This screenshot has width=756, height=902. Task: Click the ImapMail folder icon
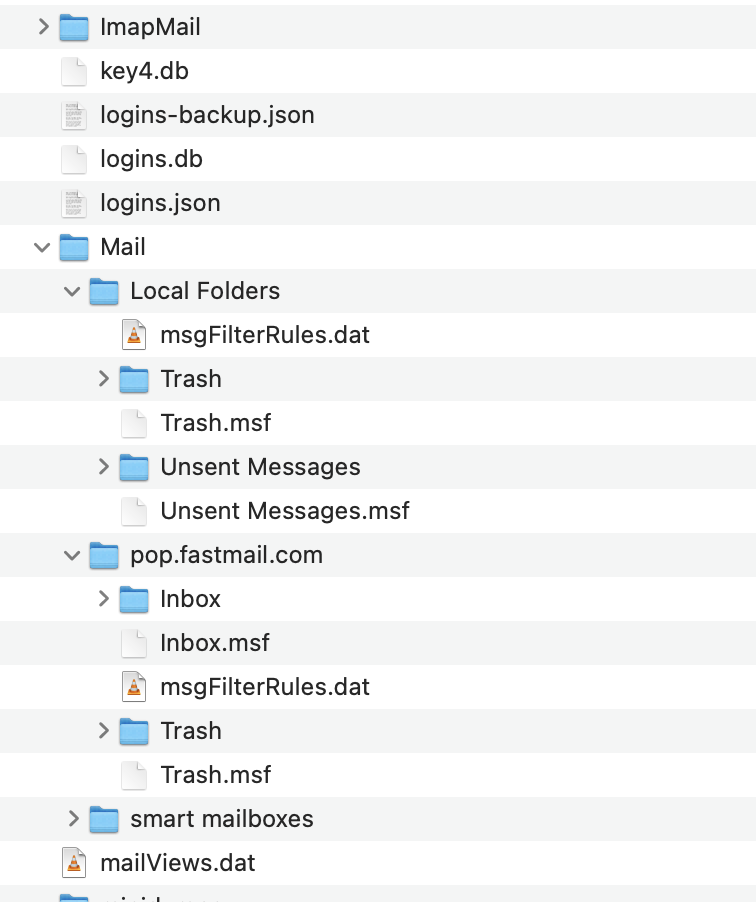[74, 27]
